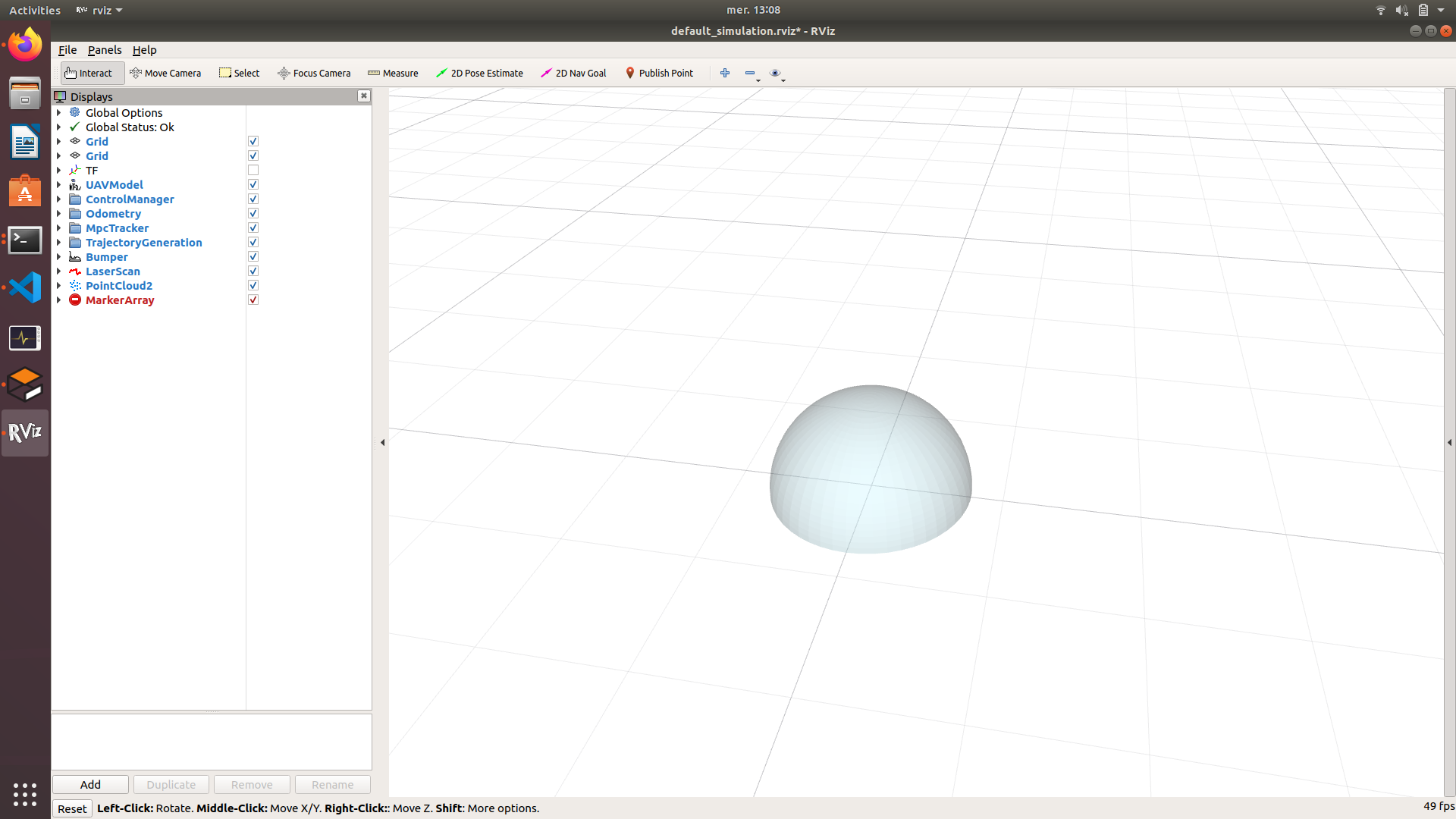Uncheck the UAVModel display

(253, 184)
